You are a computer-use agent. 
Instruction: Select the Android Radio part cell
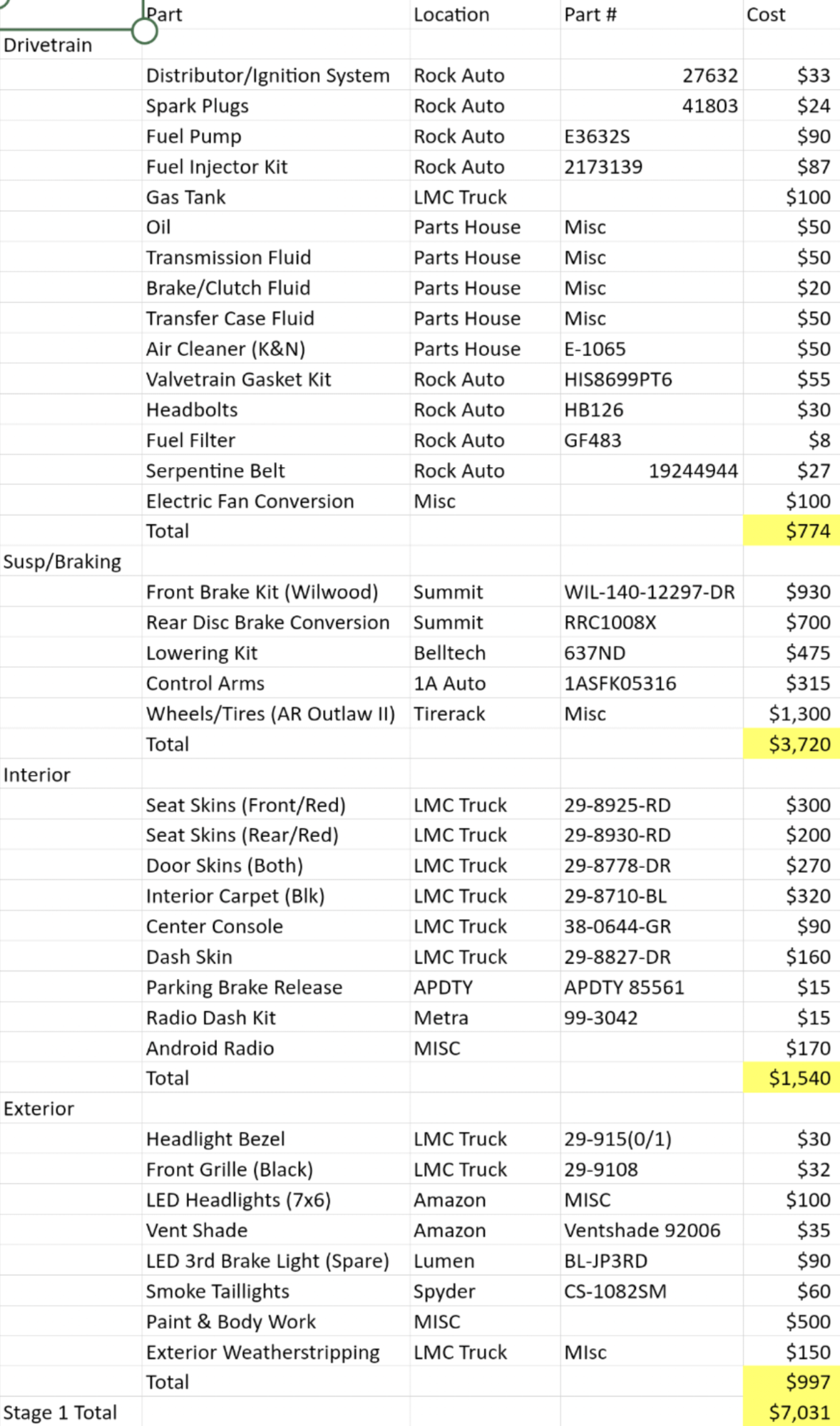(210, 1048)
